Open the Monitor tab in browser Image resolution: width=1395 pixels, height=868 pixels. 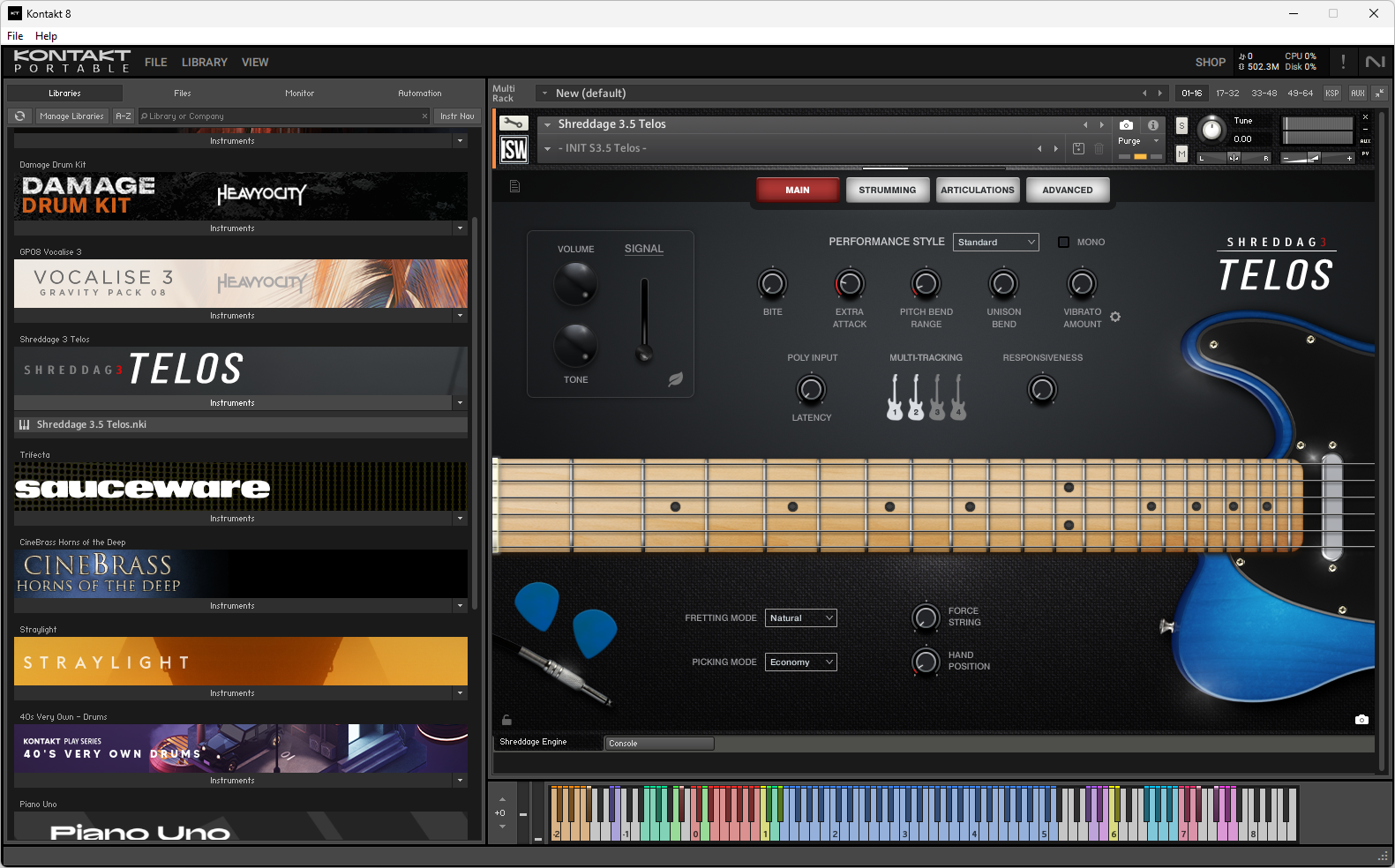click(299, 93)
